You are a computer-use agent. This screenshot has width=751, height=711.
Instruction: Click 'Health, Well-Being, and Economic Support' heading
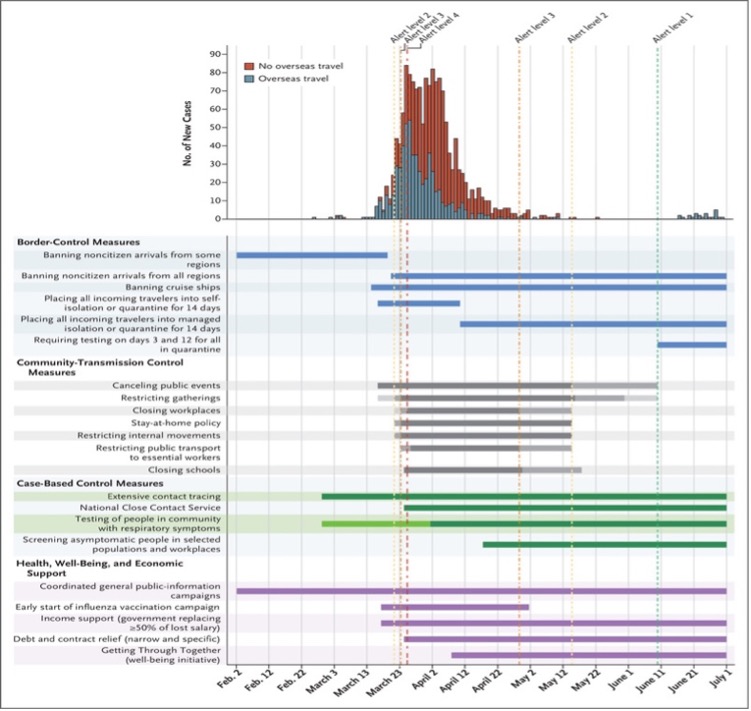100,568
